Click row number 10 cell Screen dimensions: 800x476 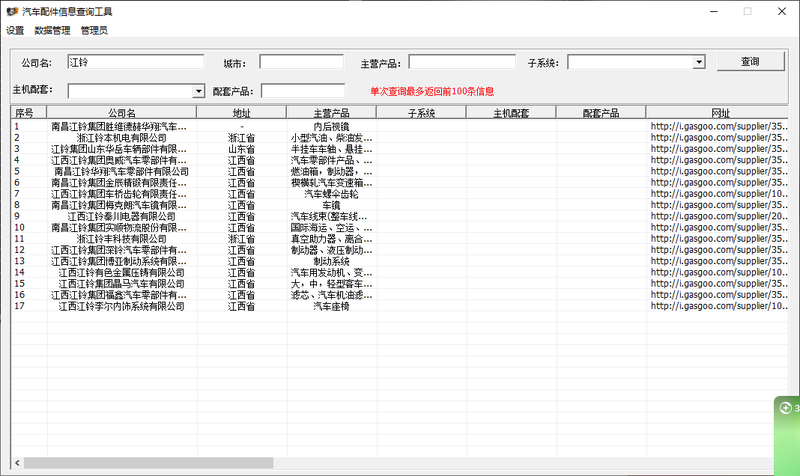point(19,228)
